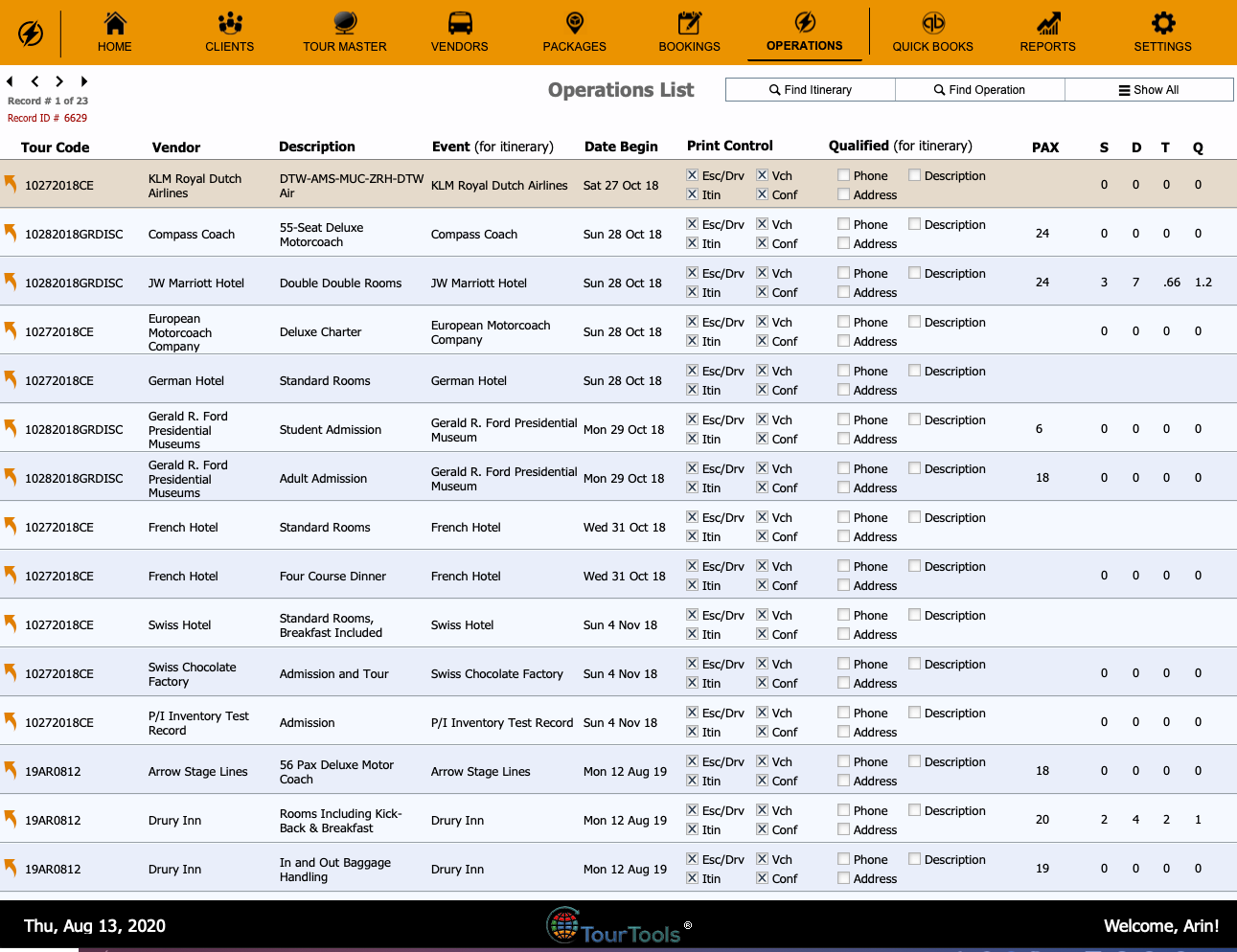Check Phone for KLM Royal Dutch row
The width and height of the screenshot is (1237, 952).
coord(843,175)
